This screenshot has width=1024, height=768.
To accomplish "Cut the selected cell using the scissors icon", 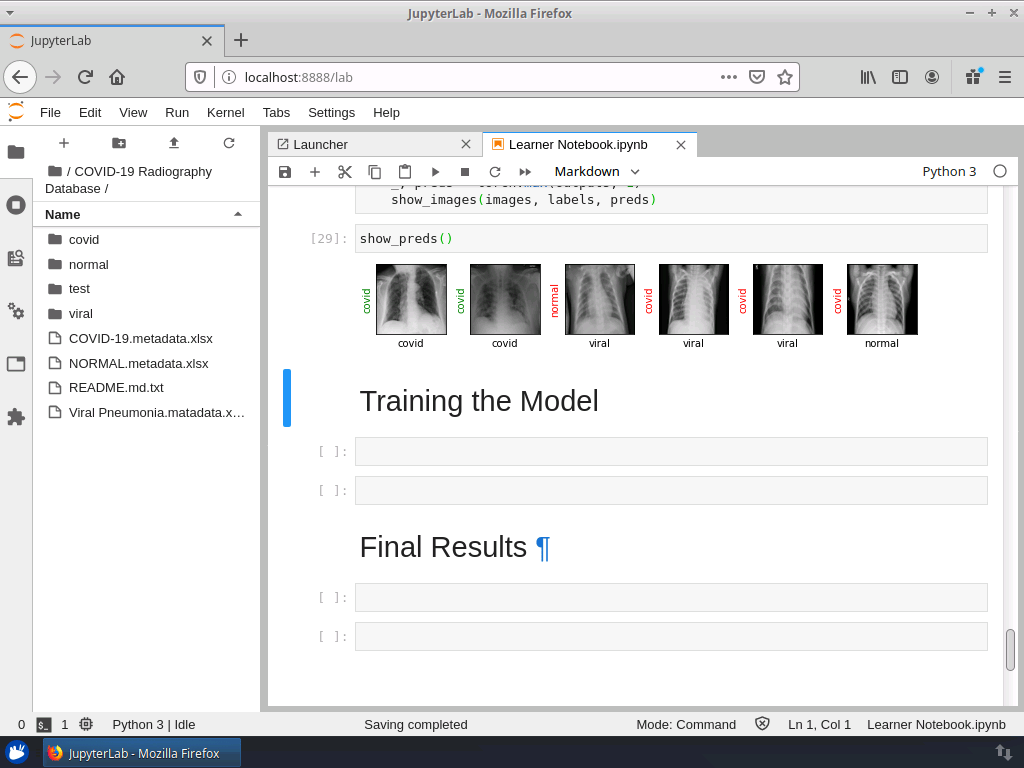I will tap(344, 172).
